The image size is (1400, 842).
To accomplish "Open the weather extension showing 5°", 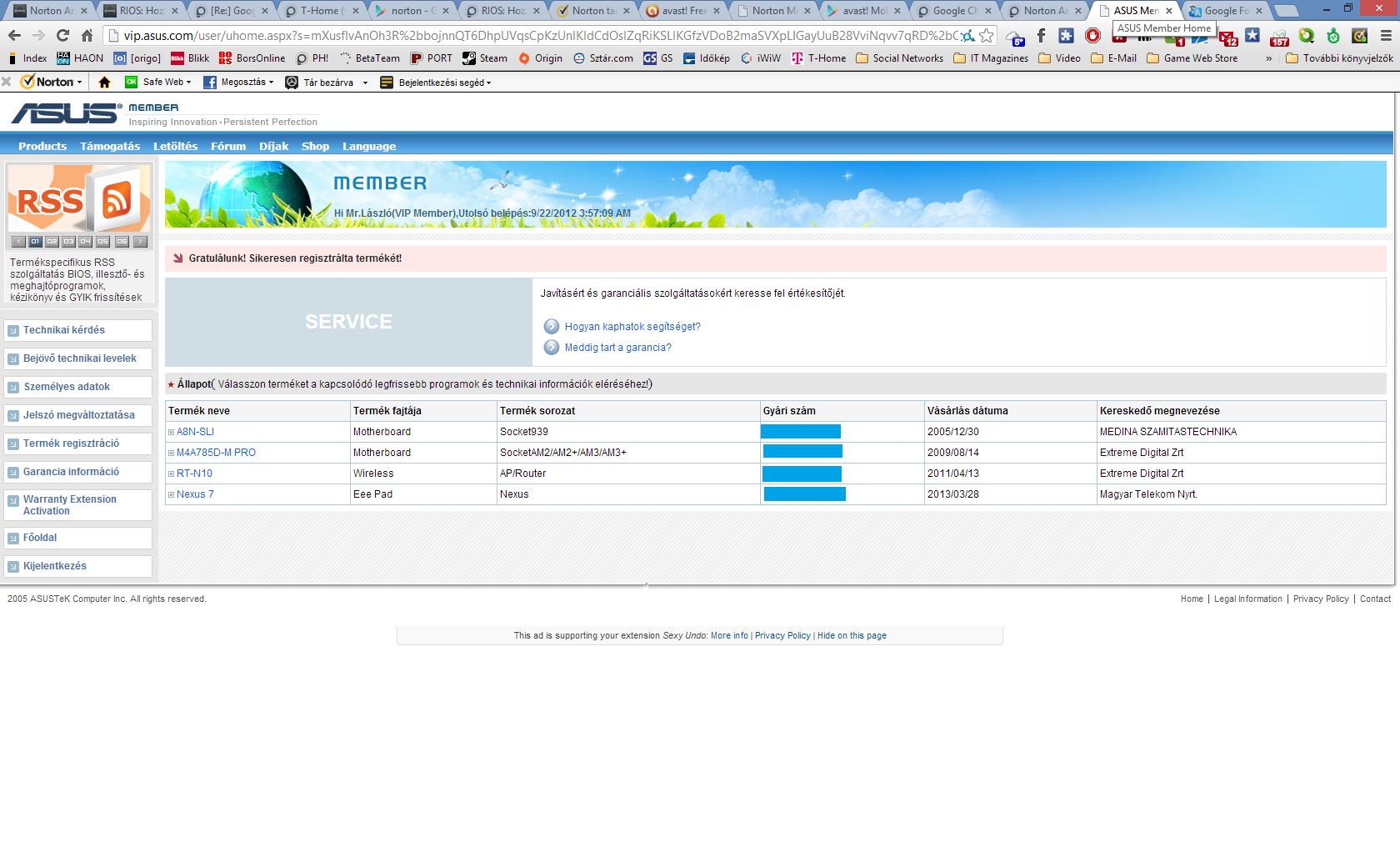I will [1015, 37].
